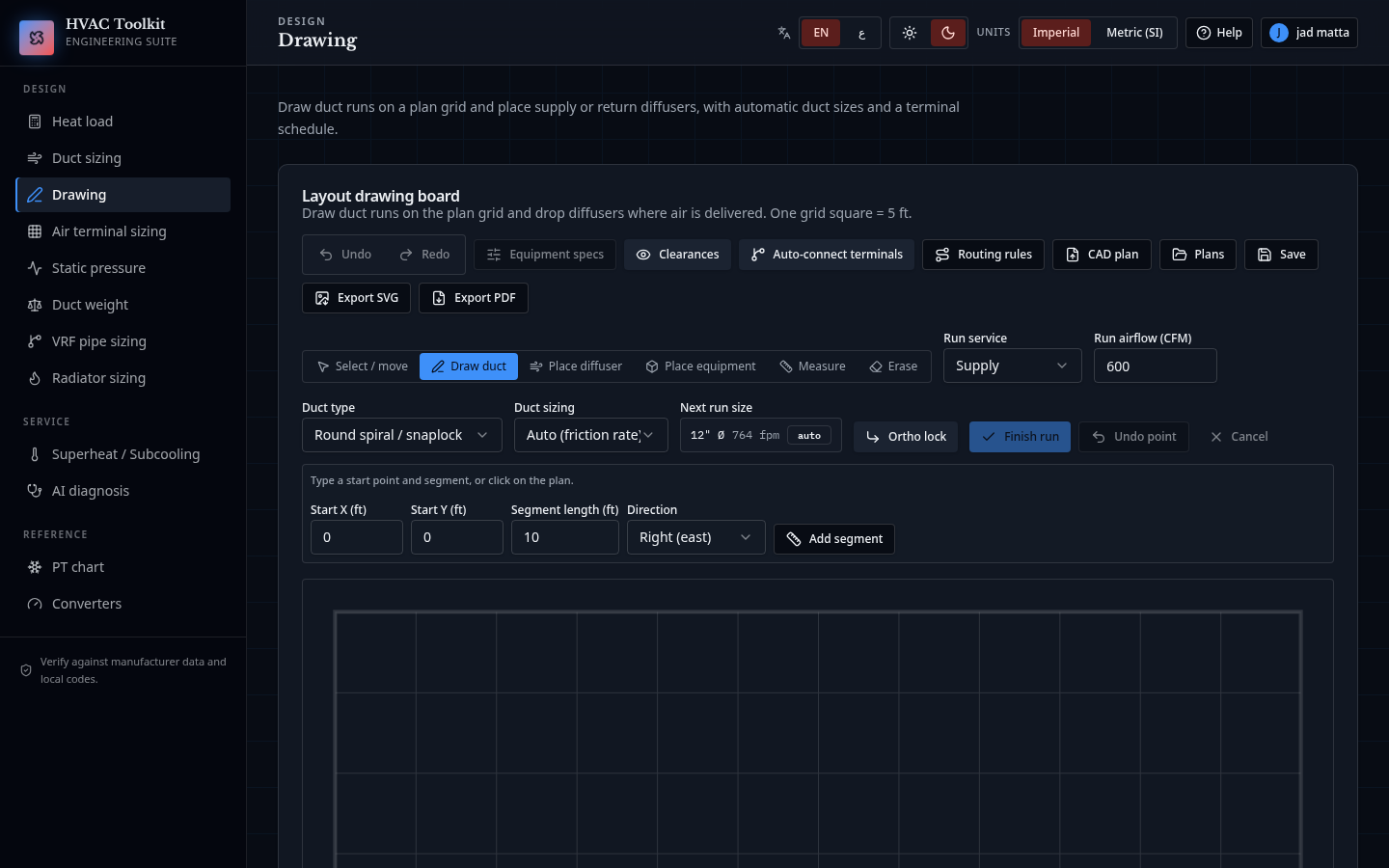Switch to light theme sun icon
Screen dimensions: 1389x868
[x=910, y=33]
